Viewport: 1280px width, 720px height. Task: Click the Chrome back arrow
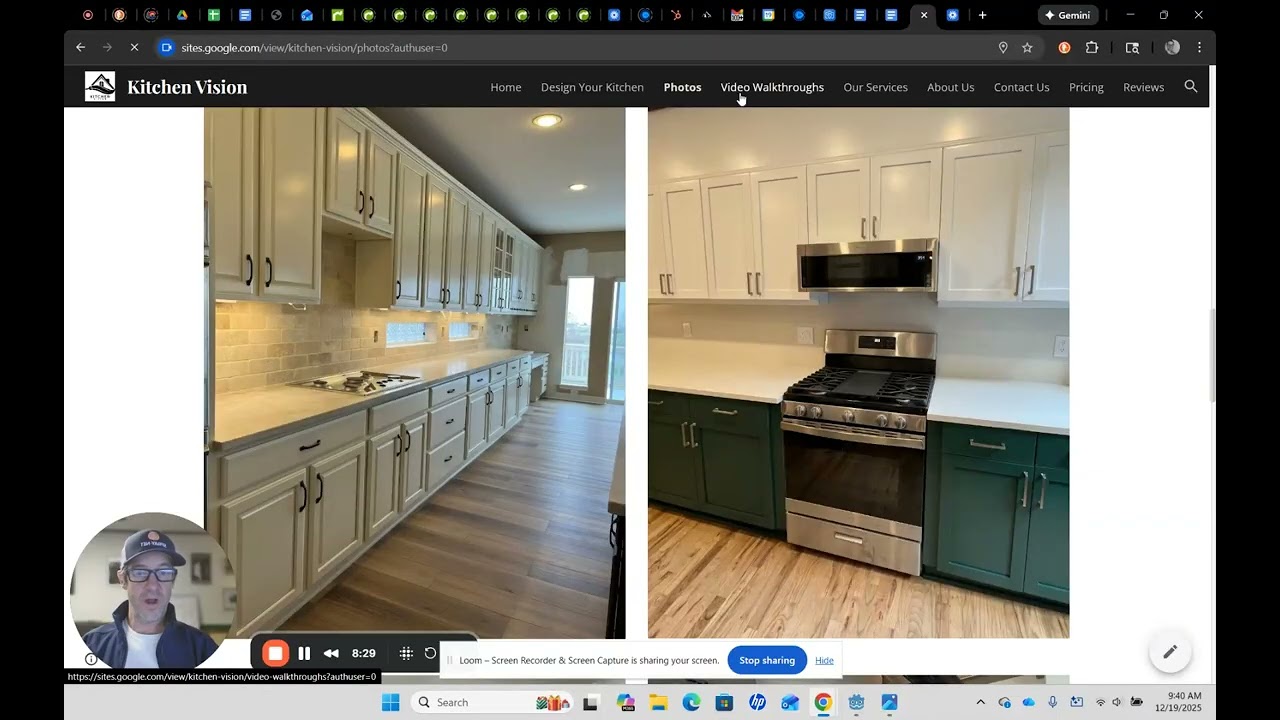(81, 47)
